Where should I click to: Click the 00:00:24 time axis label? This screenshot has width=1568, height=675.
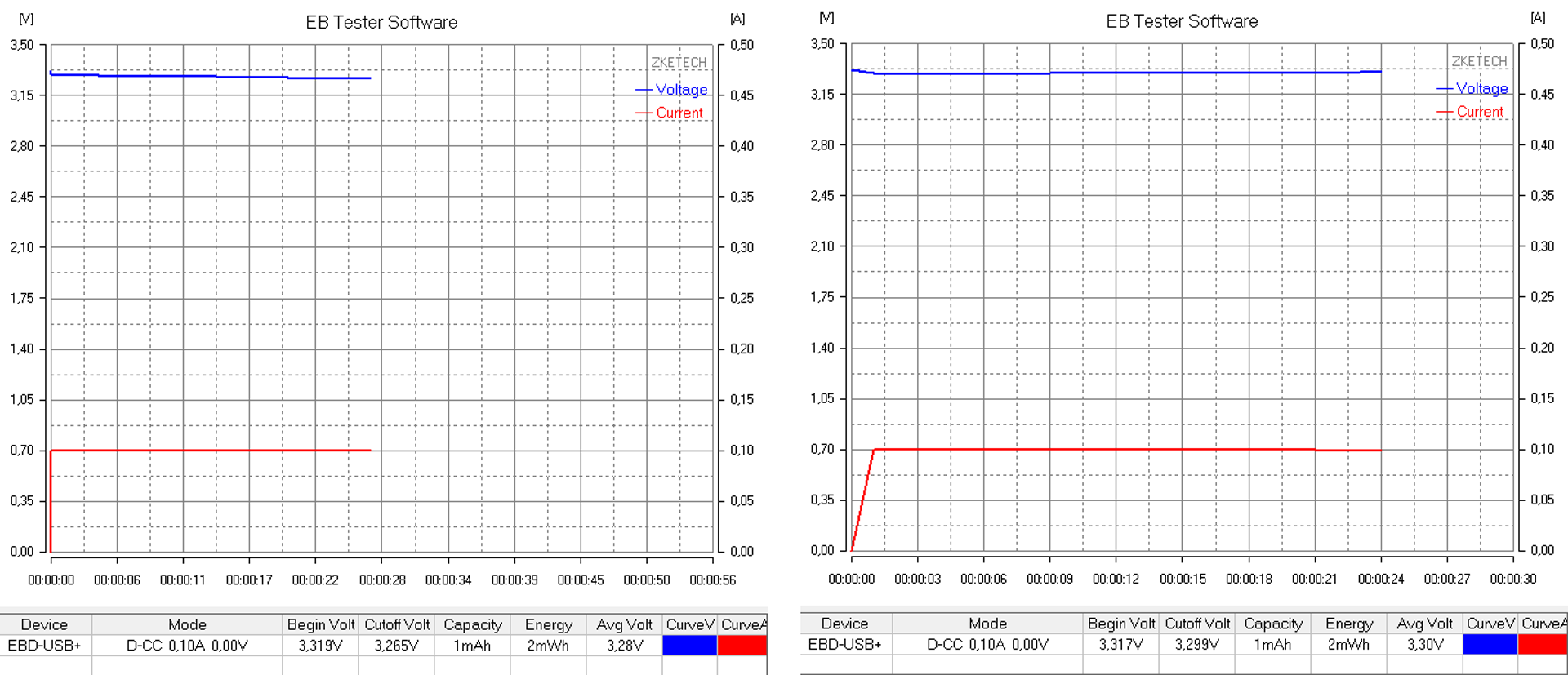coord(1380,580)
